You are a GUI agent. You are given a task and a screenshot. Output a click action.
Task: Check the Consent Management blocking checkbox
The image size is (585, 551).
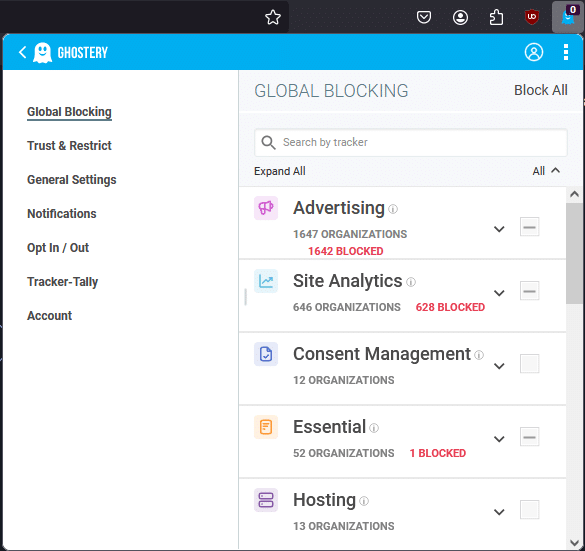click(x=530, y=364)
